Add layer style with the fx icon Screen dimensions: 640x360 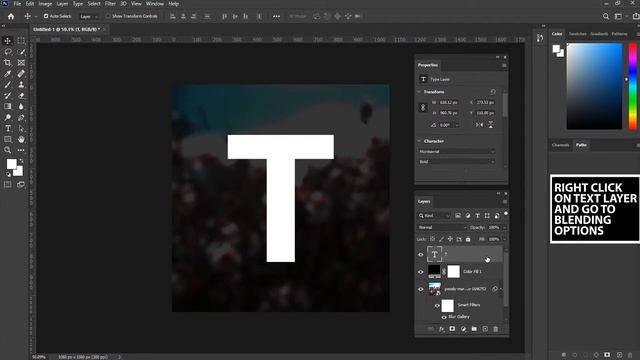pos(441,329)
